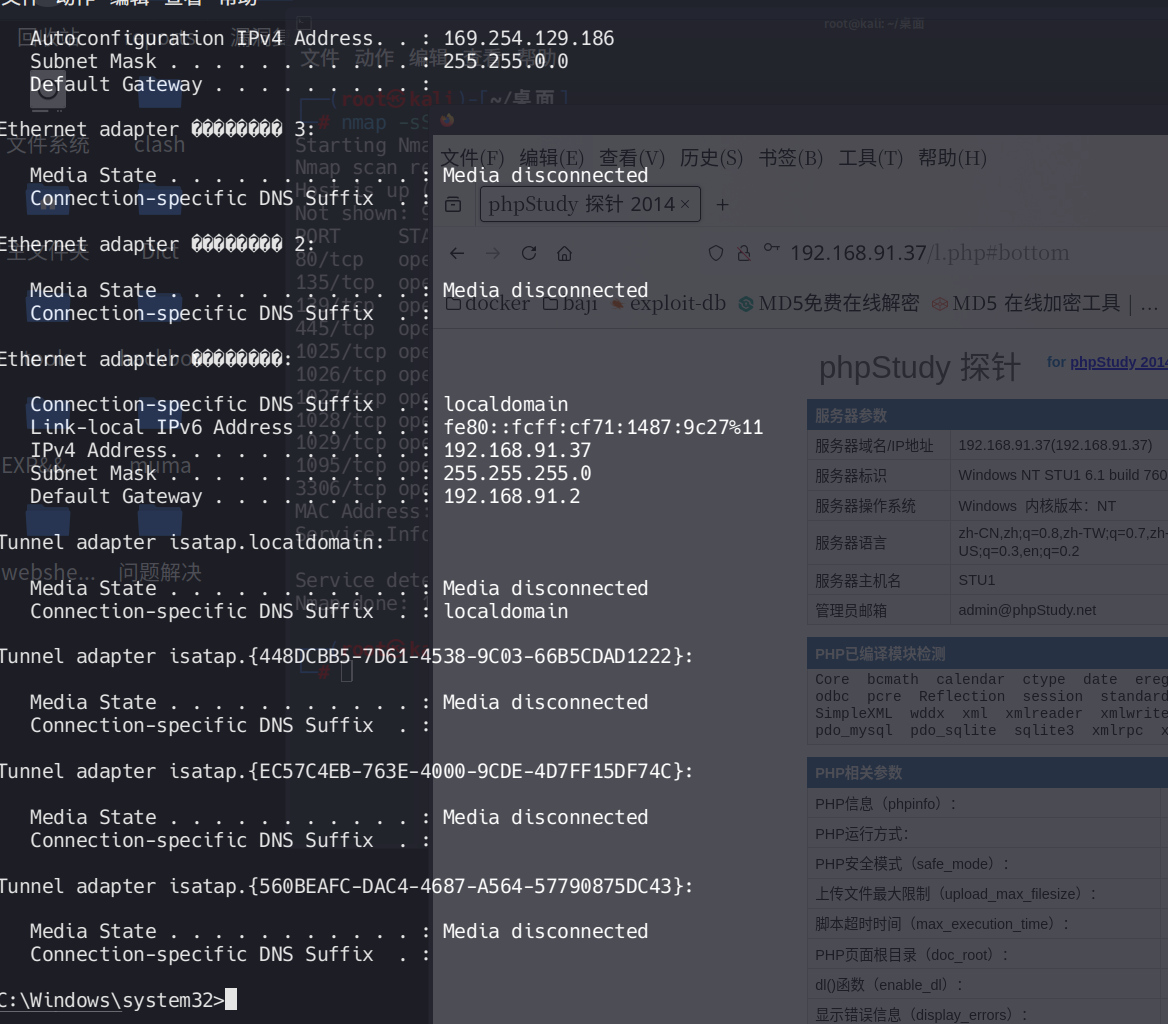Open saved passwords key icon
The width and height of the screenshot is (1168, 1024).
click(x=772, y=249)
